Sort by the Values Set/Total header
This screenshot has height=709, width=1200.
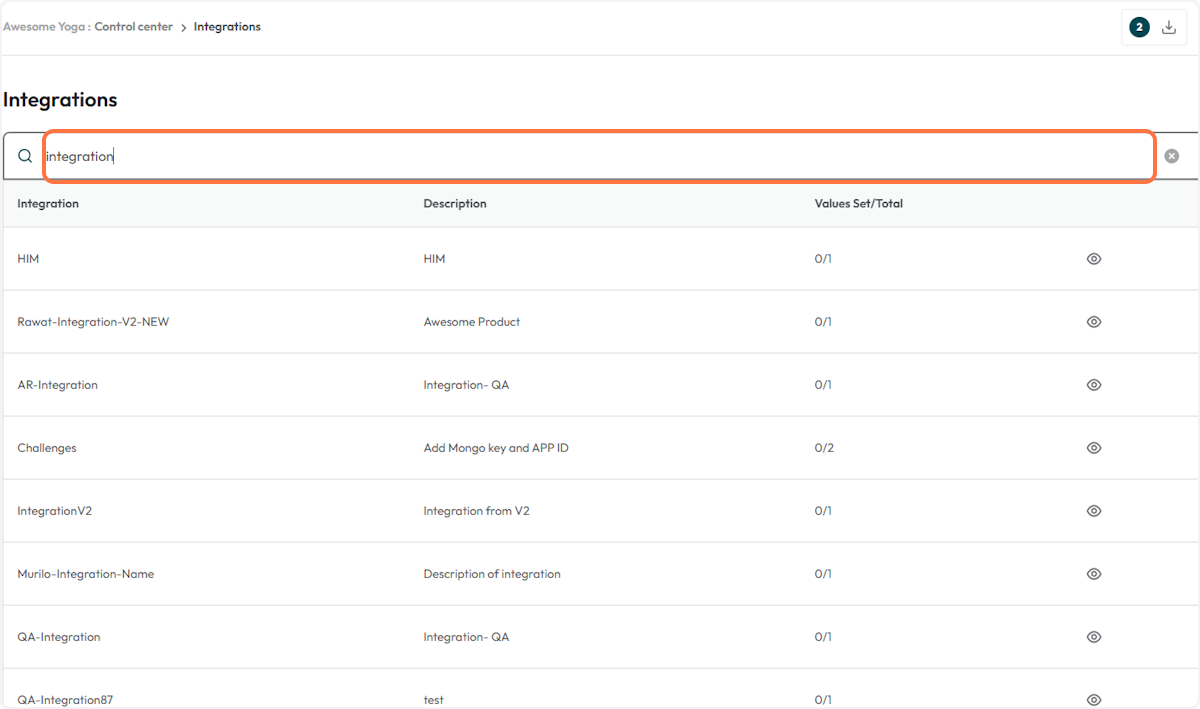[859, 203]
